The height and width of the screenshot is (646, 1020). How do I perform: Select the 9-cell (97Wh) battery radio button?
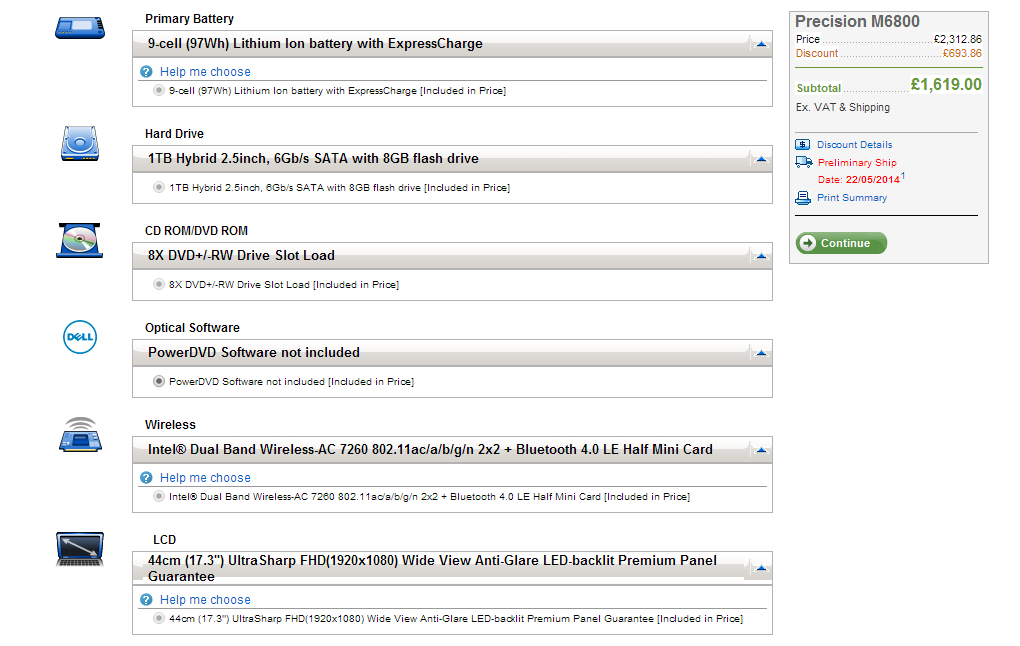(159, 90)
